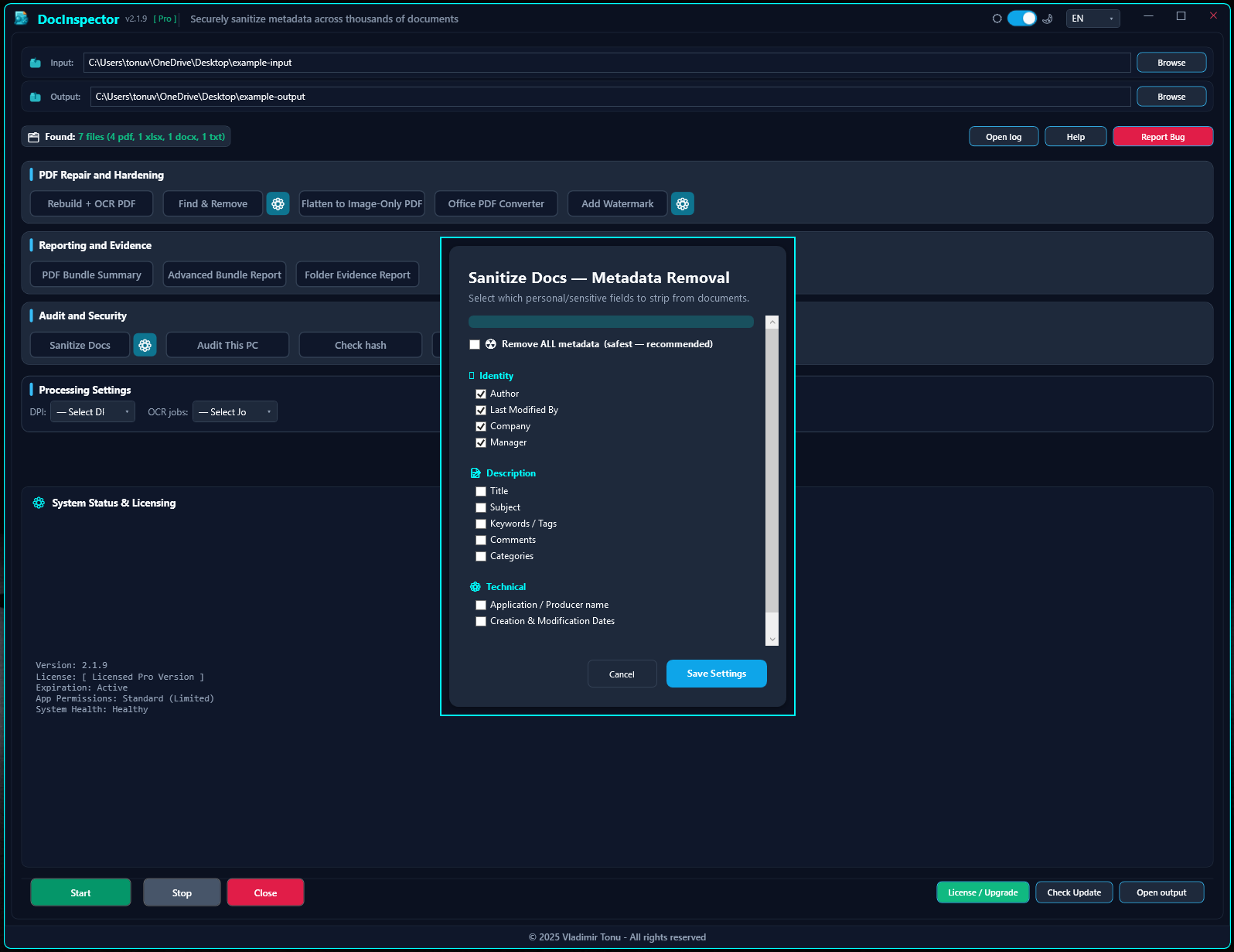Image resolution: width=1234 pixels, height=952 pixels.
Task: Check the Subject checkbox
Action: (481, 507)
